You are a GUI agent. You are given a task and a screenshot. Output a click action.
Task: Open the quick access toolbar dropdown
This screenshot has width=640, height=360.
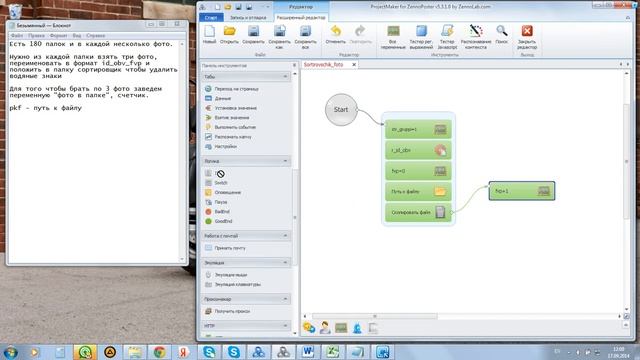[268, 7]
